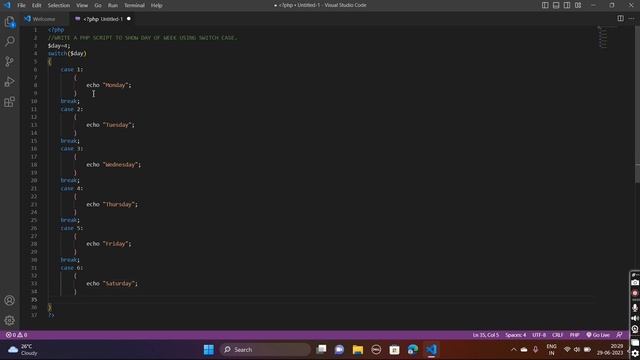Screen dimensions: 640x360
Task: Open the Extensions view
Action: (9, 102)
